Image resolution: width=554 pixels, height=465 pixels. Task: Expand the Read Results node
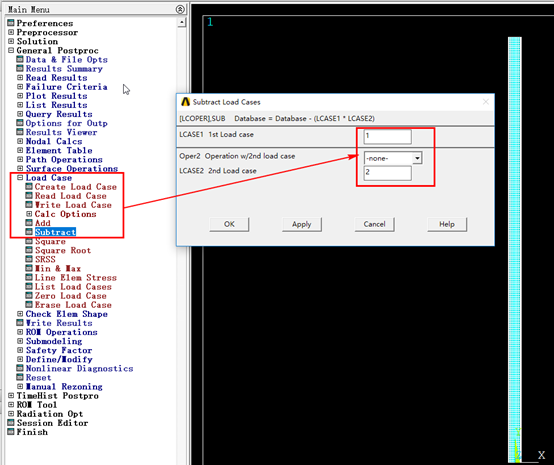20,77
